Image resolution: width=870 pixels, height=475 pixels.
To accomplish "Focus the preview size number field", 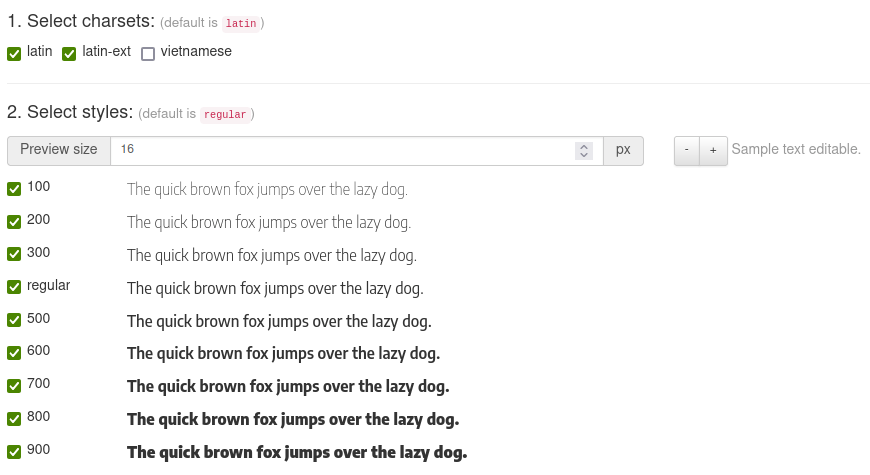I will click(340, 150).
